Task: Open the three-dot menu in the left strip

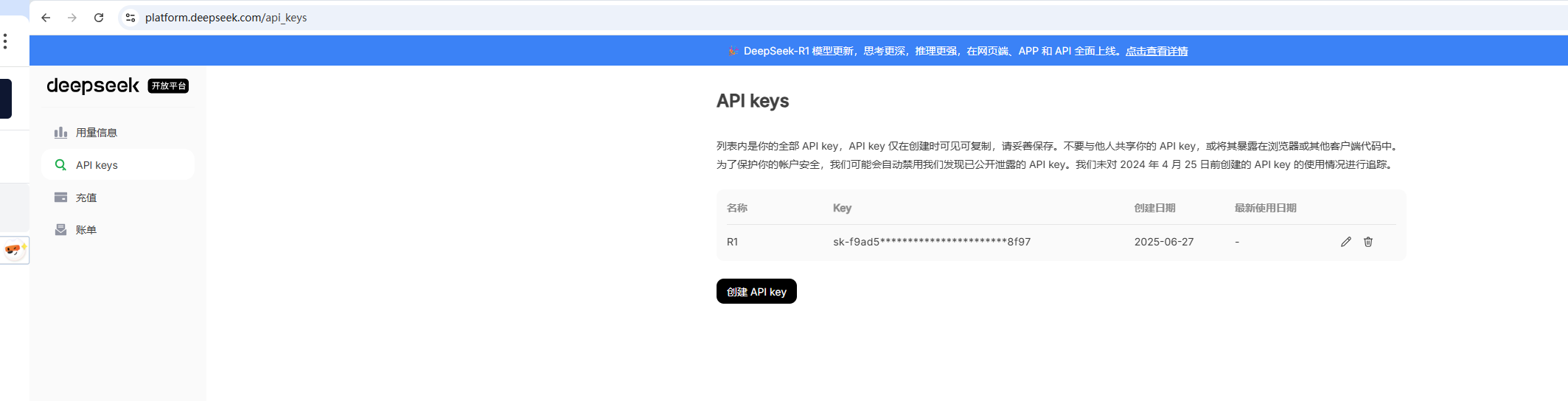Action: pos(5,41)
